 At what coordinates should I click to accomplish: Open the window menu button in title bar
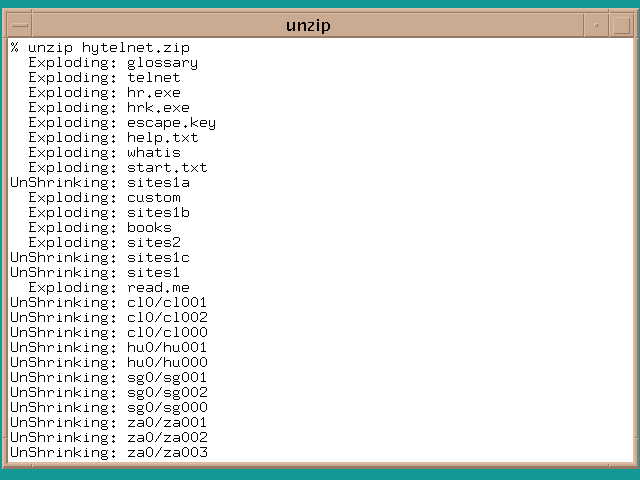(x=19, y=24)
